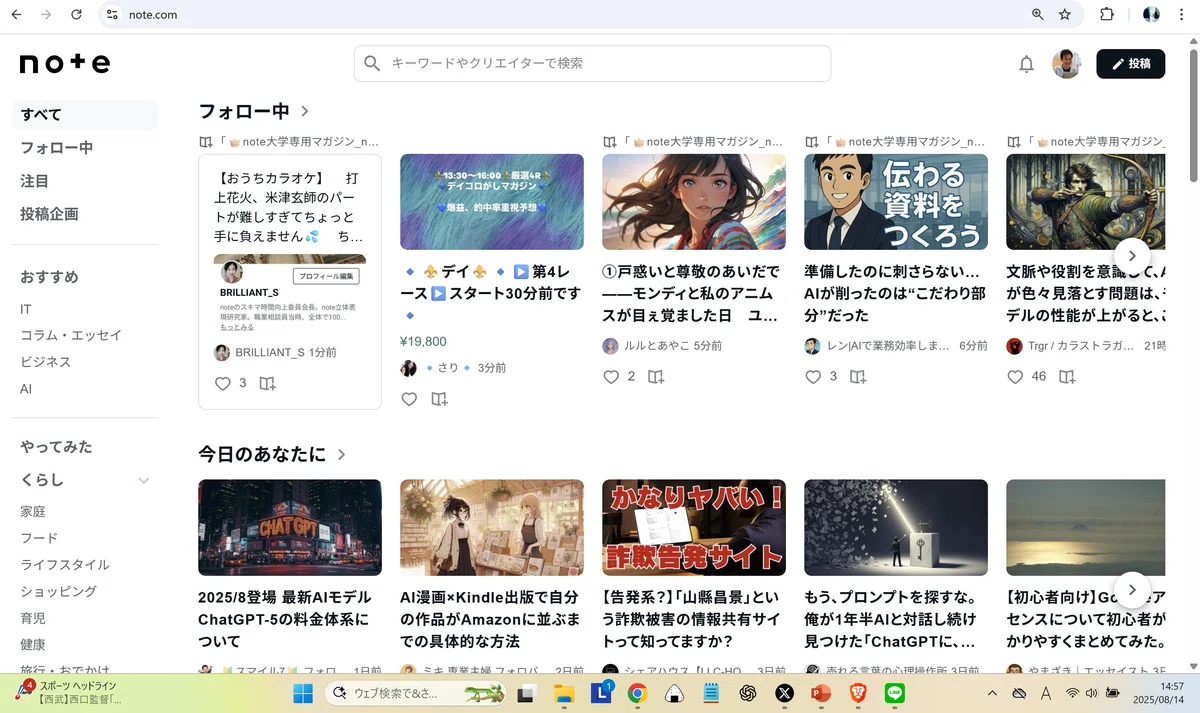Add the 第4レース post to a magazine

click(439, 399)
